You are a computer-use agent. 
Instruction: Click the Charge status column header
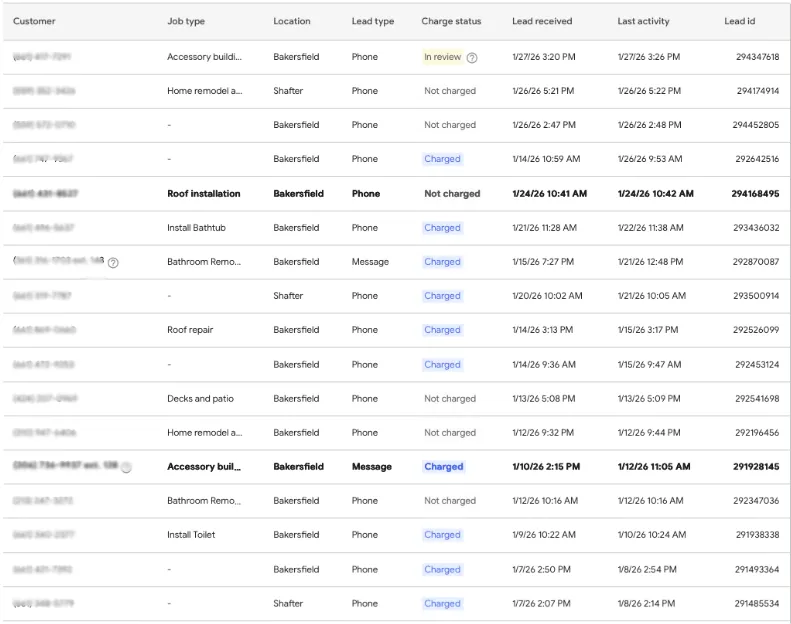[451, 21]
